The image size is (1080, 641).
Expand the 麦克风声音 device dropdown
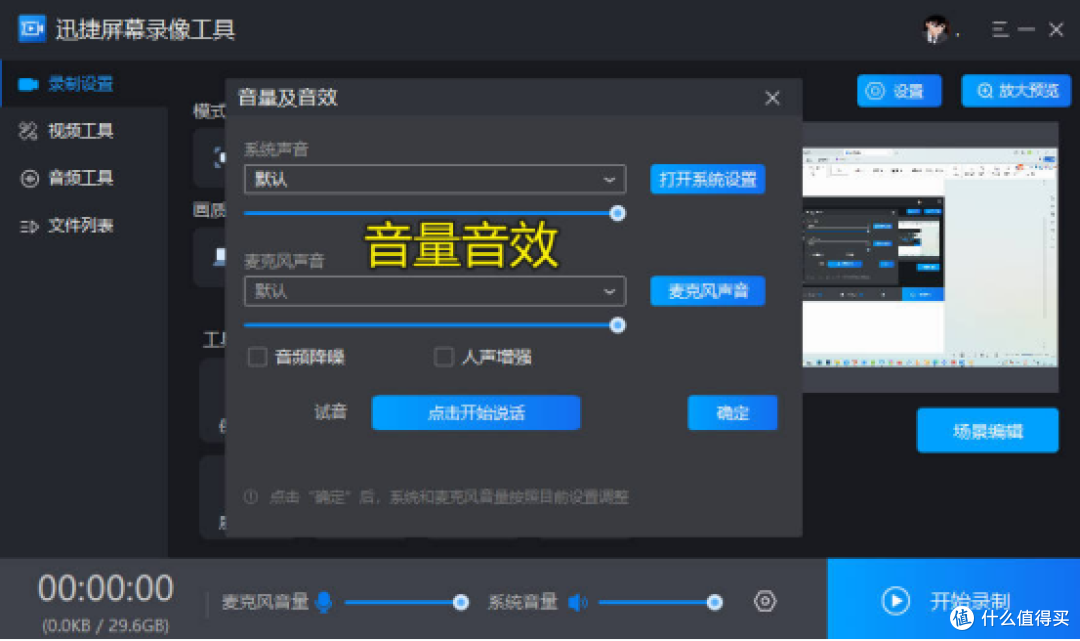pyautogui.click(x=435, y=291)
